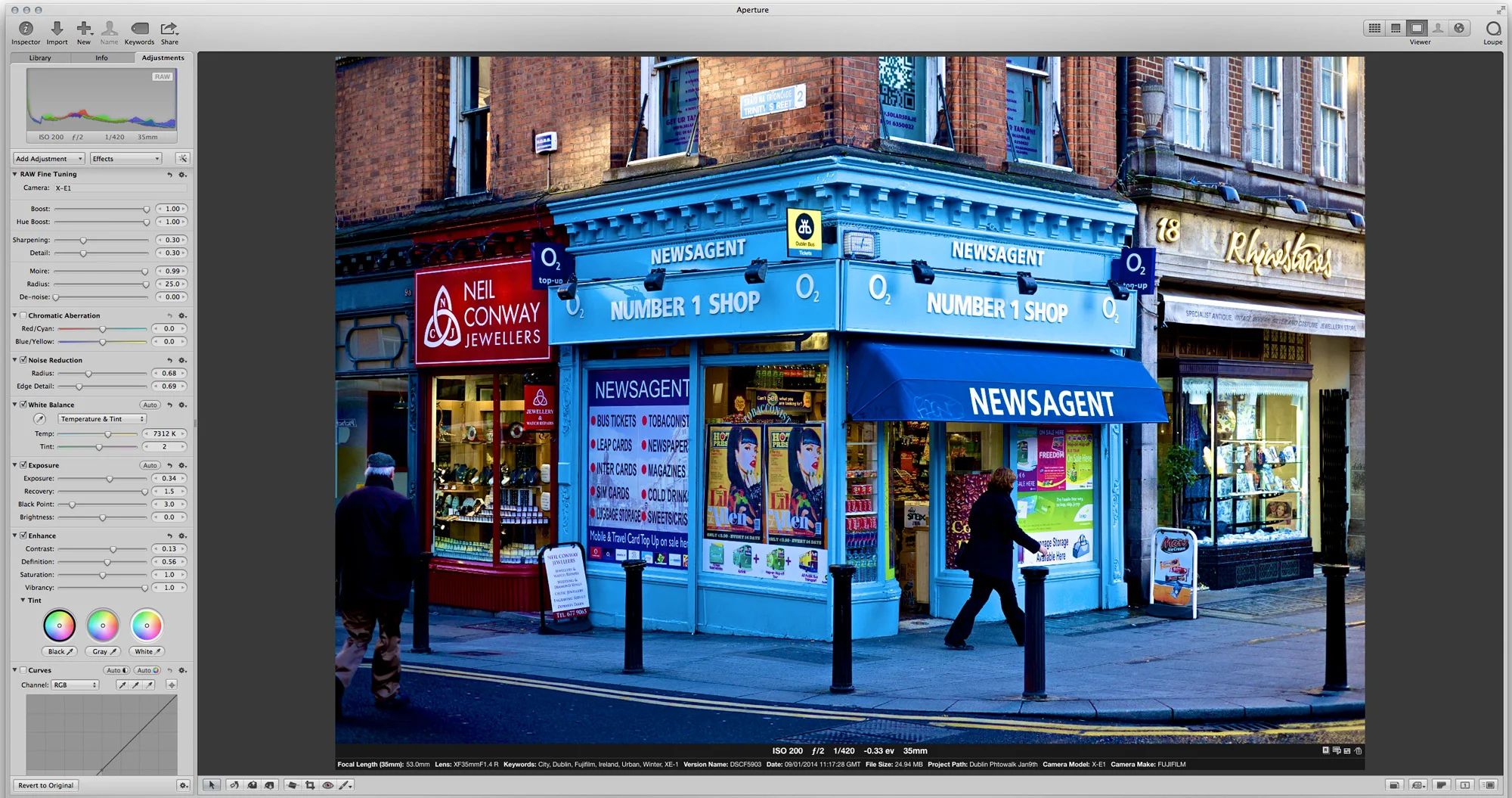Disable the Noise Reduction adjustment checkbox

[23, 360]
